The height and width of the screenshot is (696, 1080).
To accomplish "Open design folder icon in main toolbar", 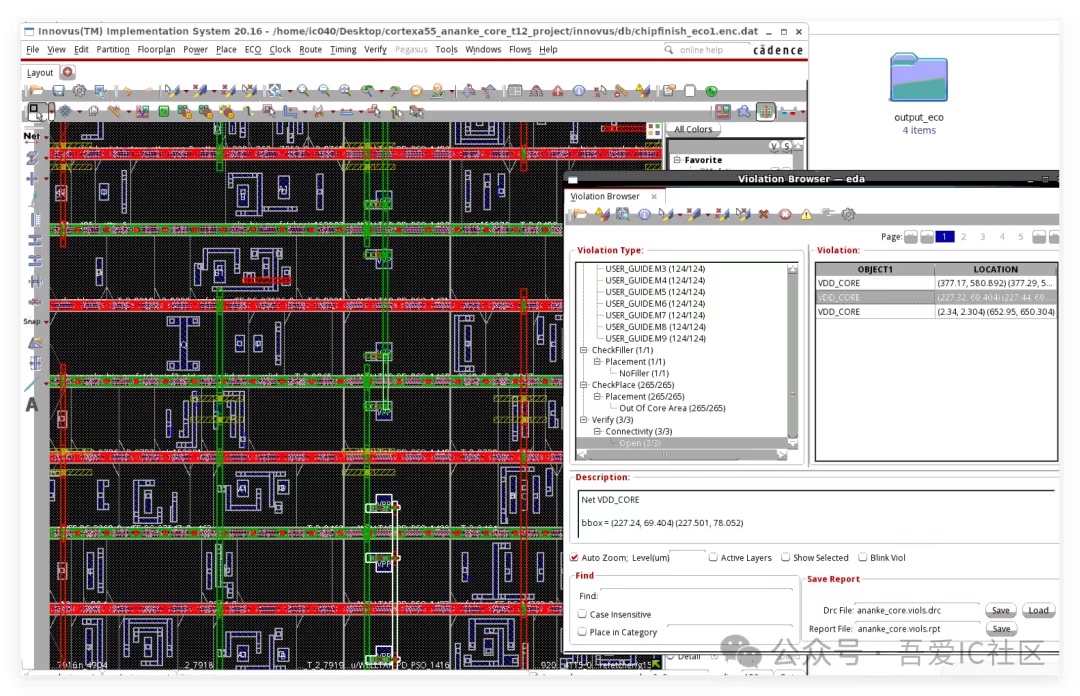I will click(x=36, y=90).
